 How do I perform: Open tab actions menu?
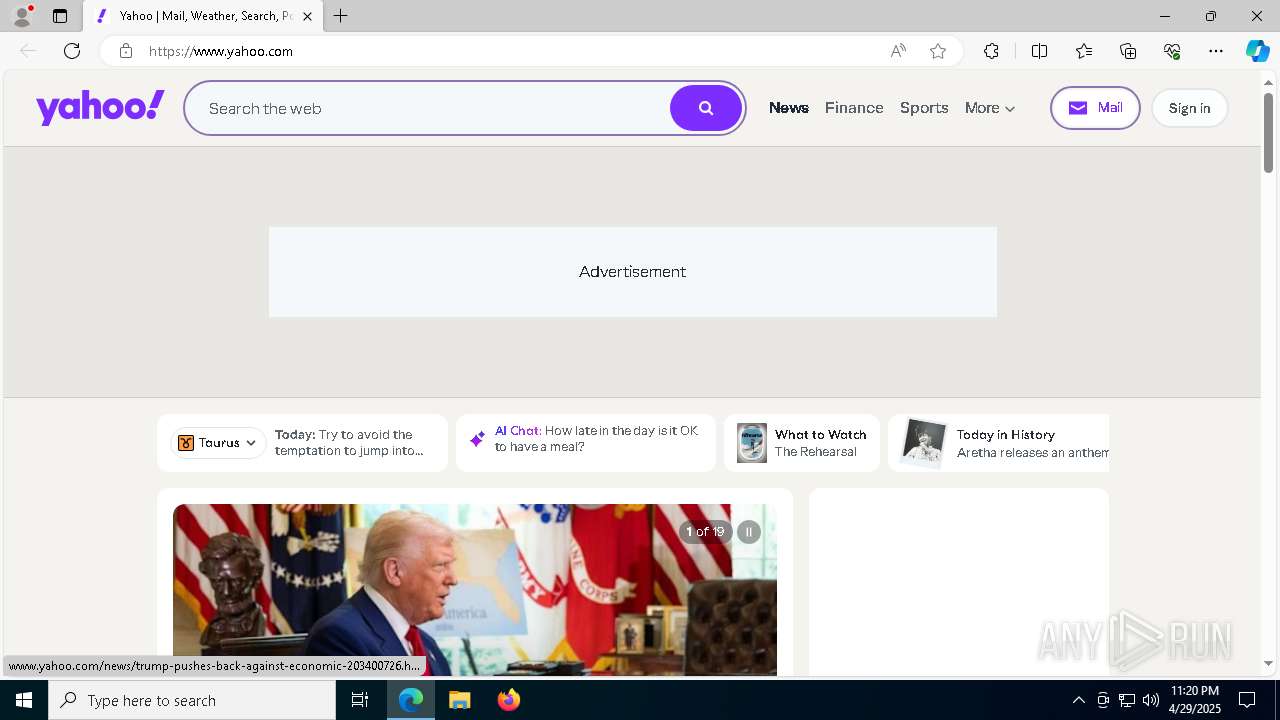click(60, 16)
